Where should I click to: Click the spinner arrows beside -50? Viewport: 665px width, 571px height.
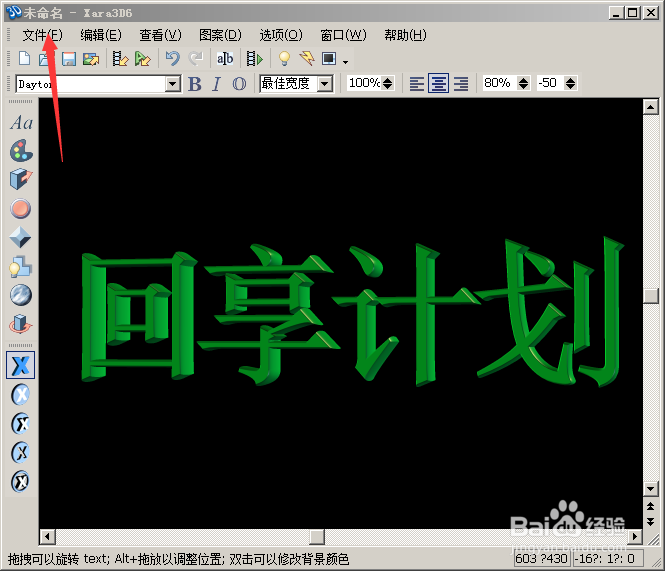click(x=570, y=83)
